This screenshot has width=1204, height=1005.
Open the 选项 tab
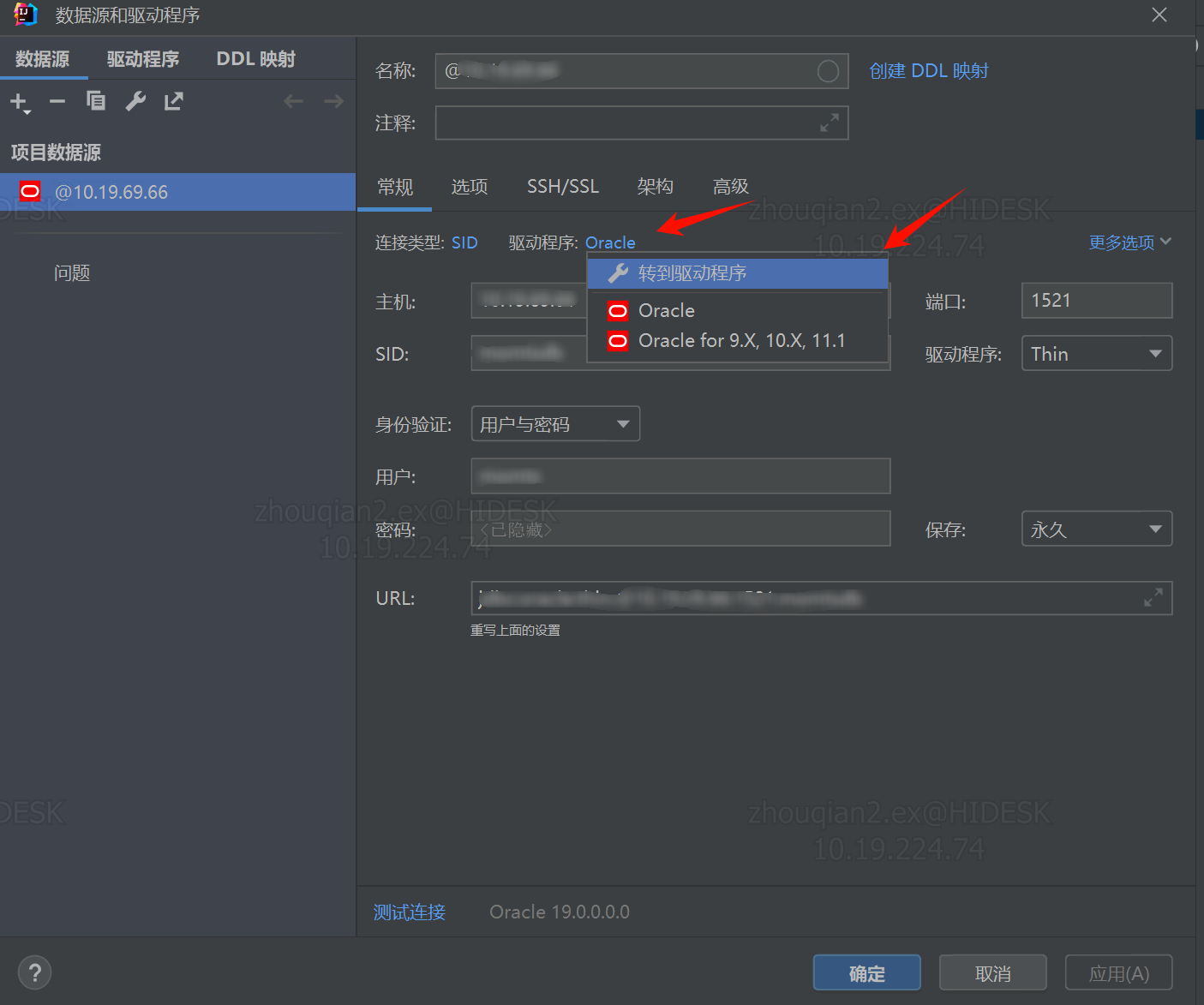point(470,187)
